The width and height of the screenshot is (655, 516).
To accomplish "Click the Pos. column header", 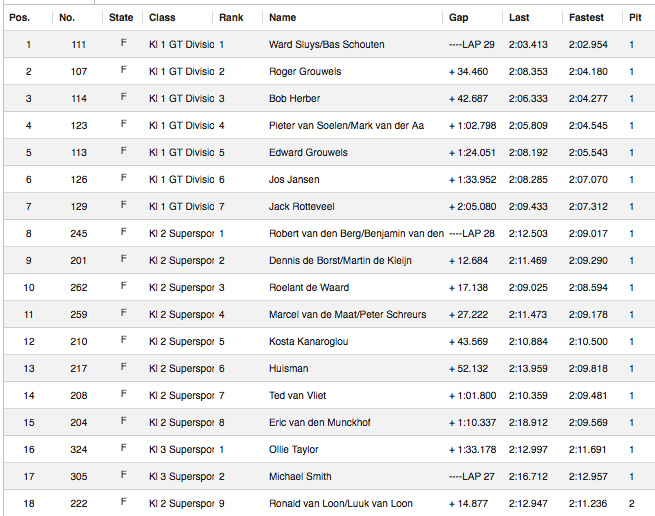I will pyautogui.click(x=20, y=17).
